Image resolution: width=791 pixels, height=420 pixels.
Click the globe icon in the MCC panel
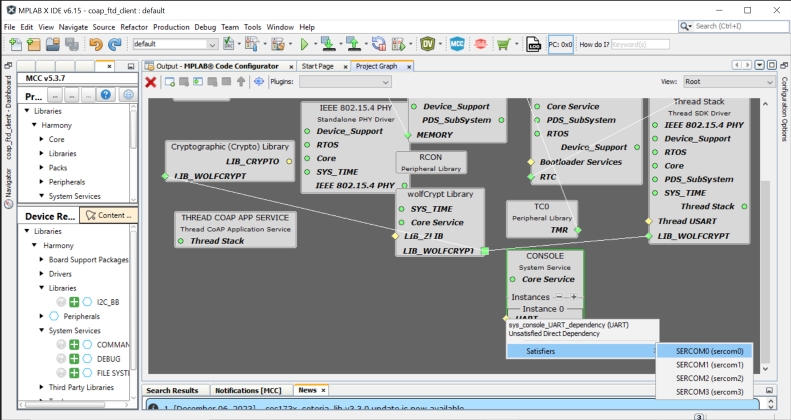click(128, 95)
